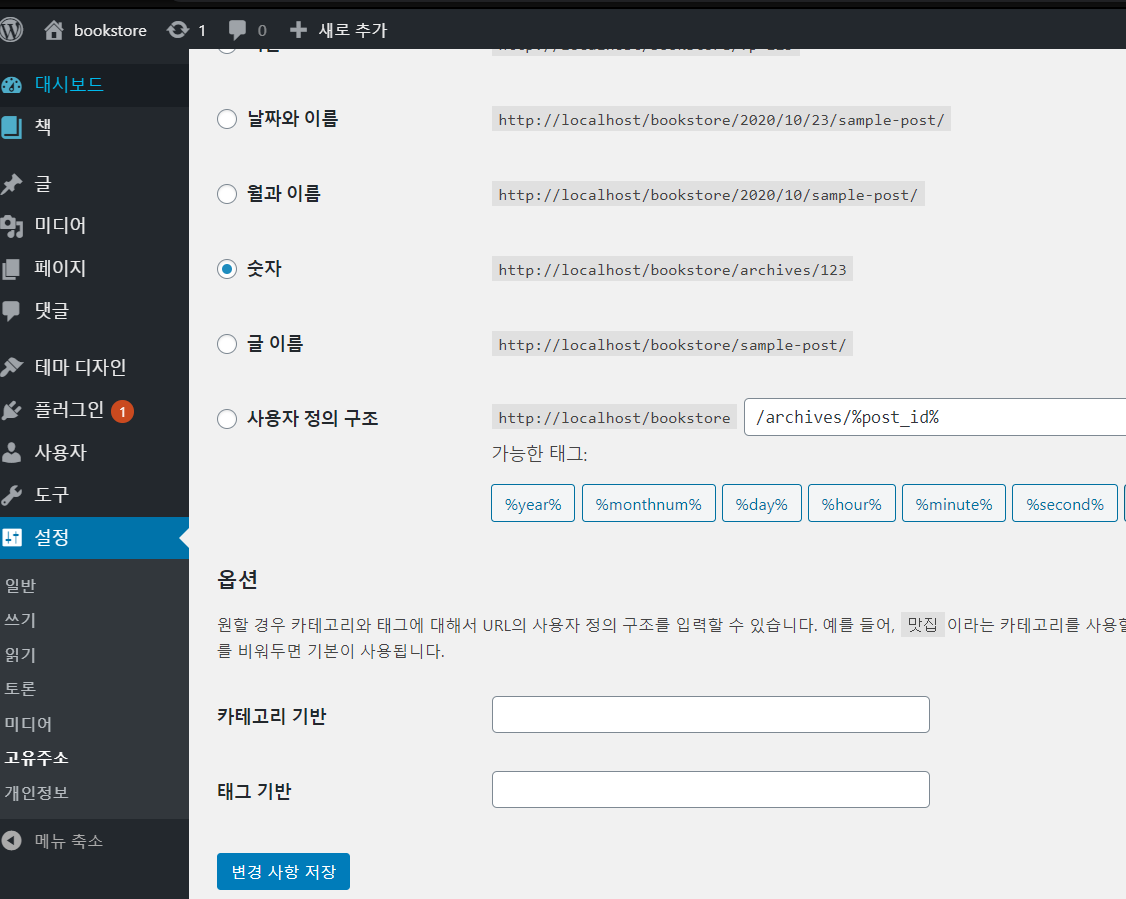Click the 플러그인 plug icon
The image size is (1126, 899).
click(x=11, y=410)
